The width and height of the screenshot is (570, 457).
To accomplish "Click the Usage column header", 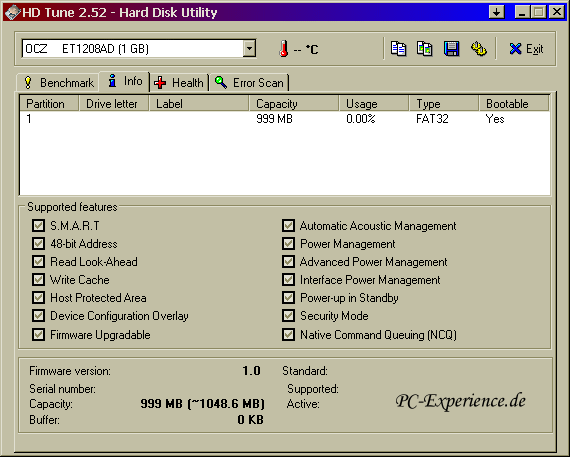I will pos(374,104).
